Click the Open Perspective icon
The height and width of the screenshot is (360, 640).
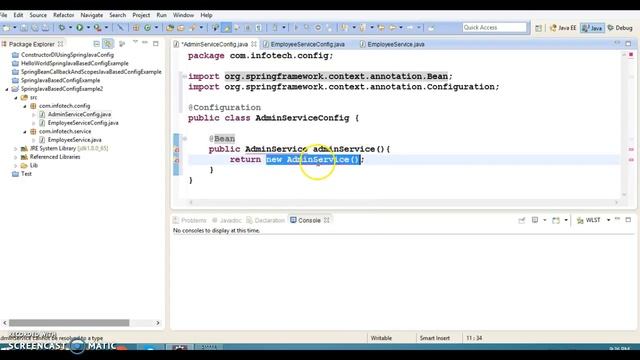pyautogui.click(x=539, y=28)
